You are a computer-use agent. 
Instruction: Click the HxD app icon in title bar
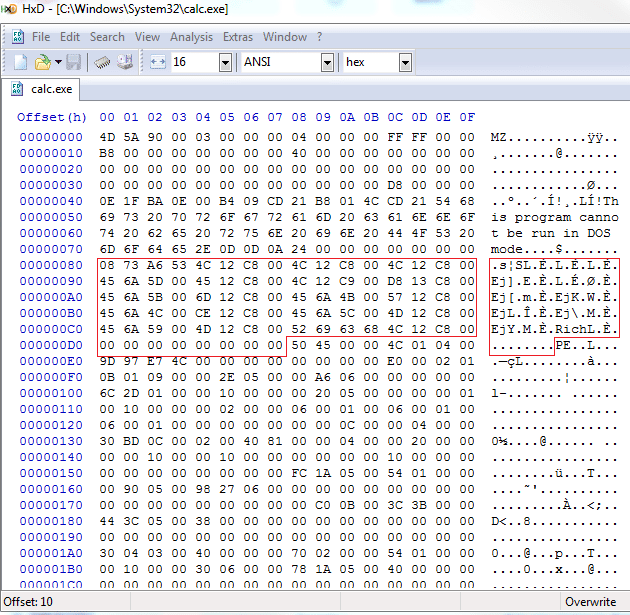coord(9,9)
